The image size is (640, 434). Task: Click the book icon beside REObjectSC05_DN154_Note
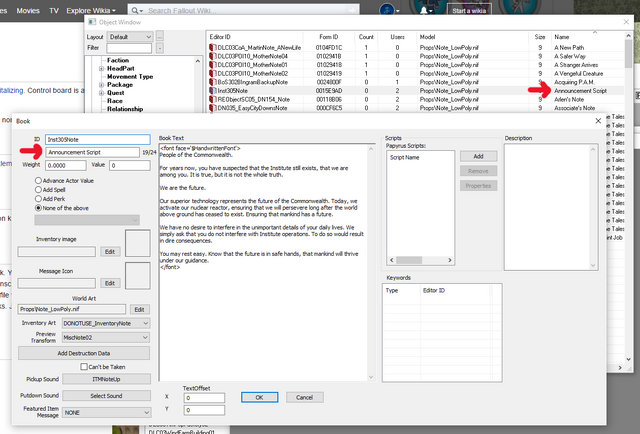point(212,99)
